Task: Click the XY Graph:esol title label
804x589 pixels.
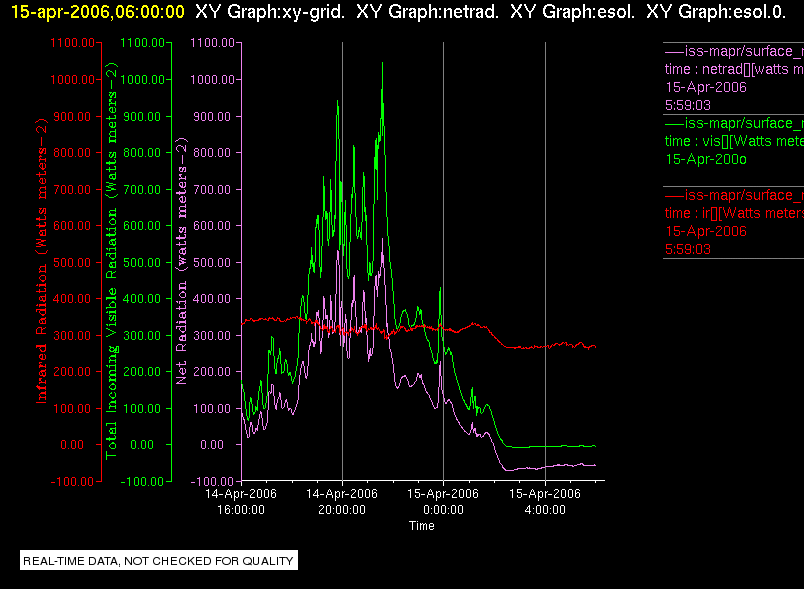Action: 572,12
